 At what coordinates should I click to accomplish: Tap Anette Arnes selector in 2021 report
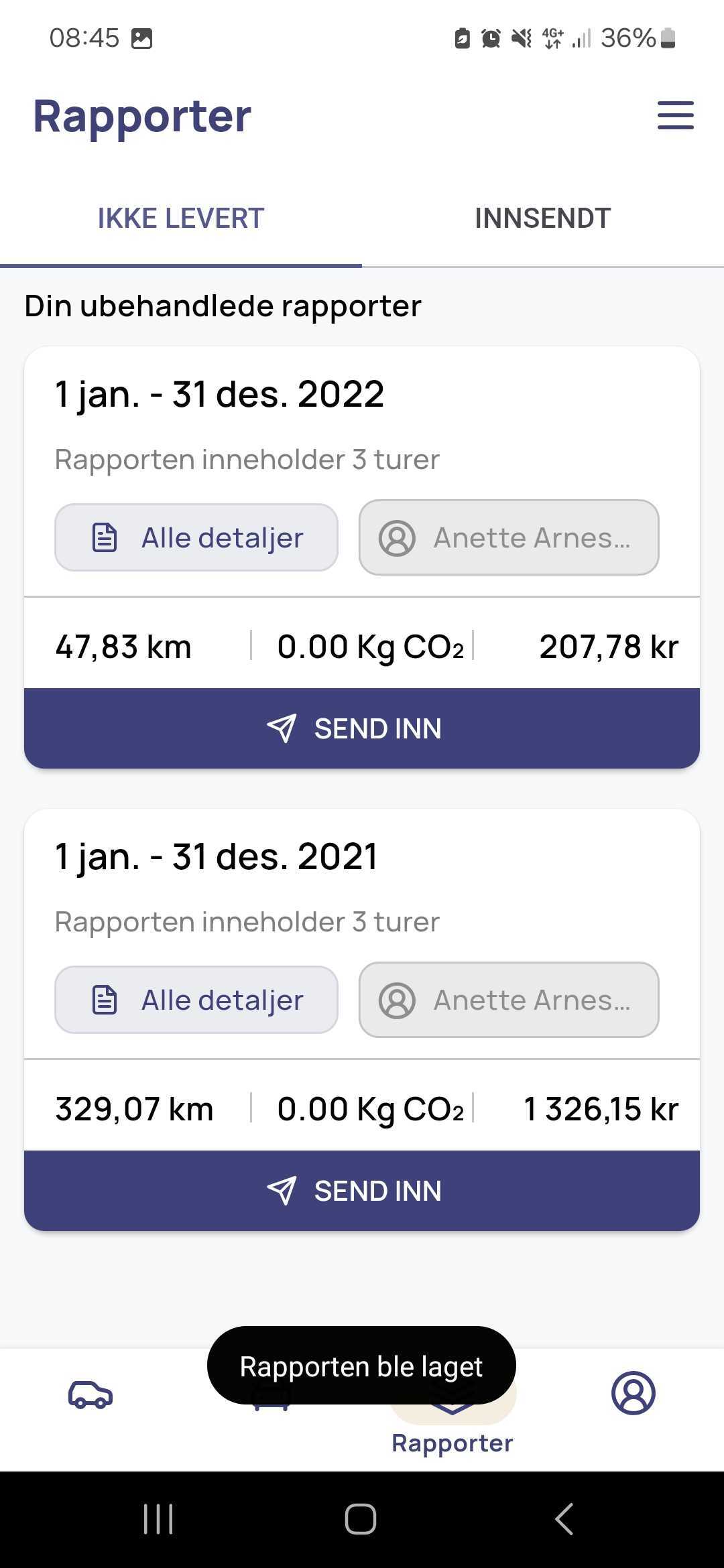click(x=509, y=1000)
